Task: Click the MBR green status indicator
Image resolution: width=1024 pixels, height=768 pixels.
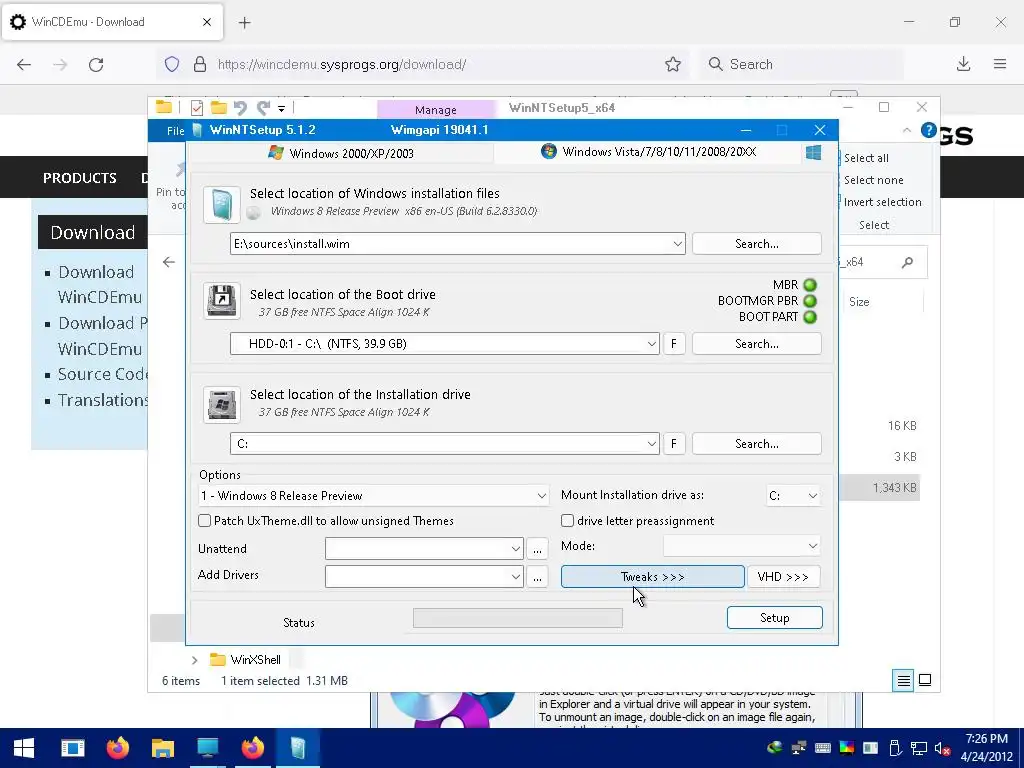Action: (x=810, y=285)
